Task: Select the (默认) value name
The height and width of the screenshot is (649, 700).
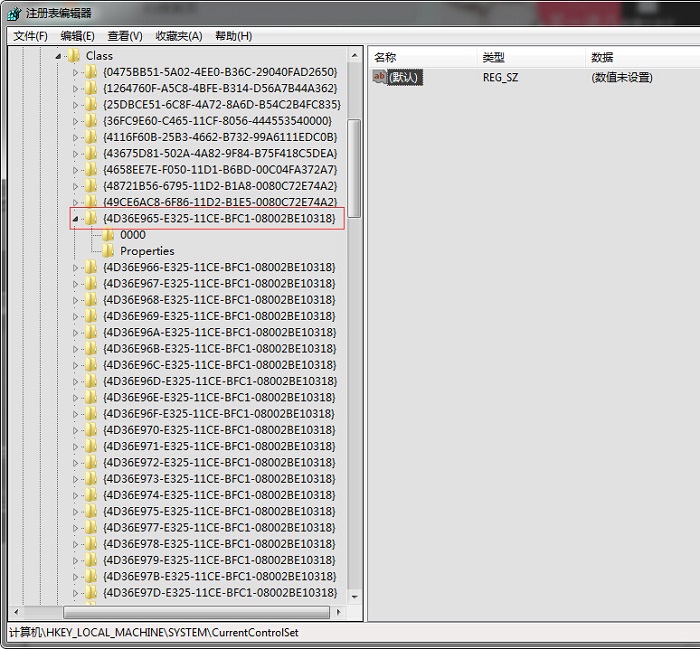Action: coord(404,77)
